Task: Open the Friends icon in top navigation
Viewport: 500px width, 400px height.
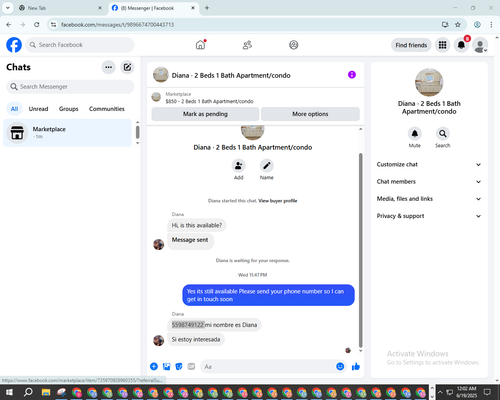Action: 247,45
